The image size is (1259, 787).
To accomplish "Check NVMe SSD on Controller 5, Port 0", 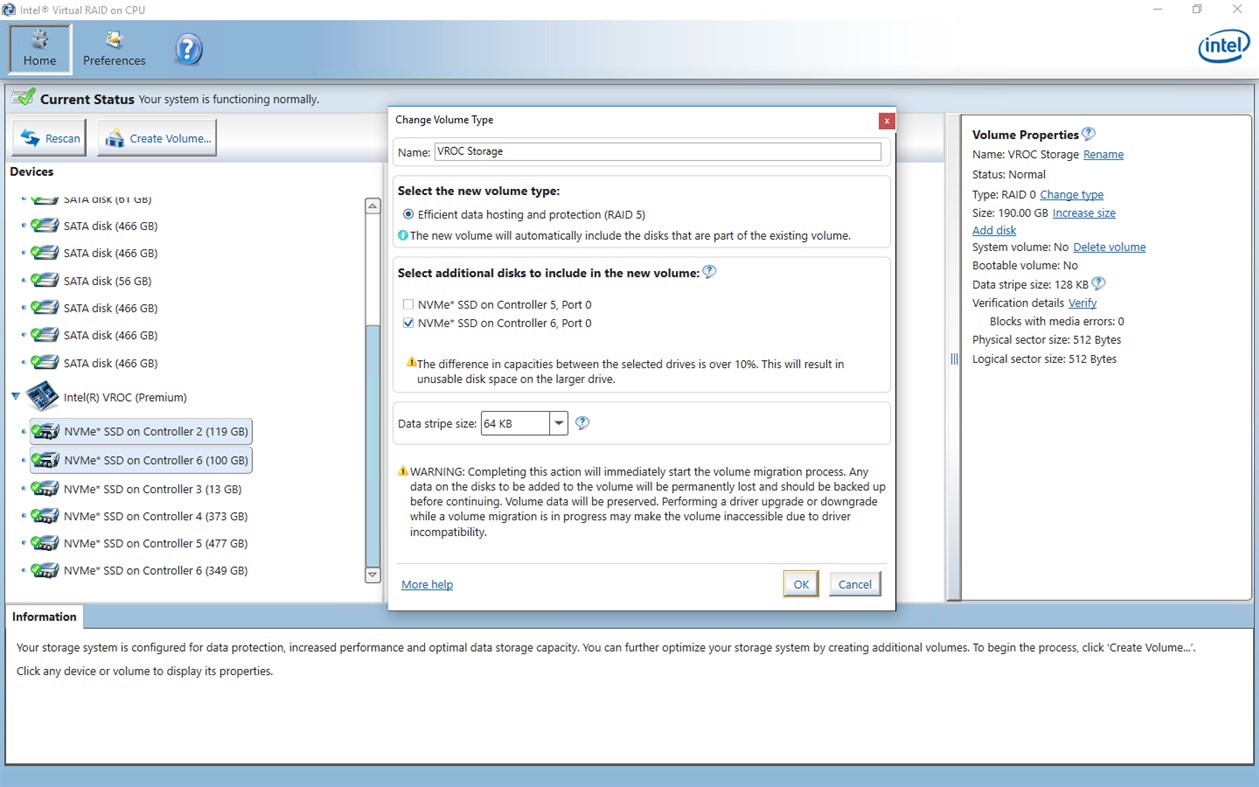I will (408, 304).
